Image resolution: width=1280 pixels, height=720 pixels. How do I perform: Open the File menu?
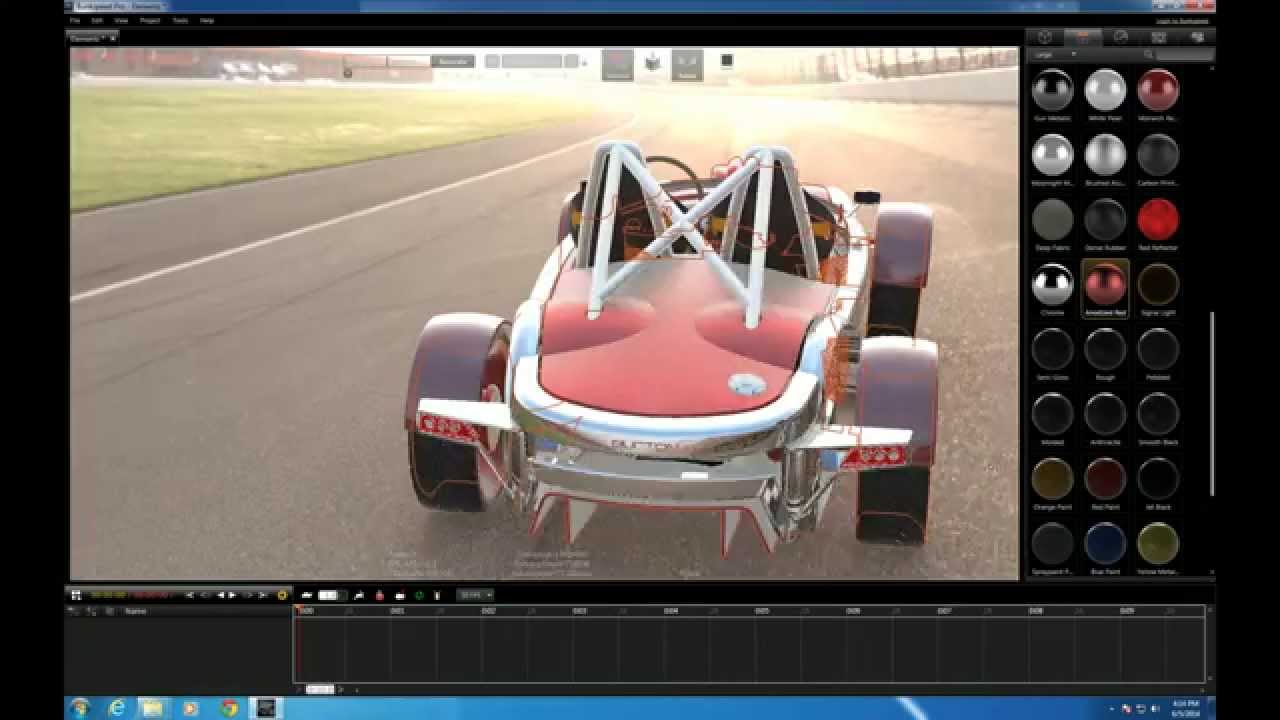point(75,20)
